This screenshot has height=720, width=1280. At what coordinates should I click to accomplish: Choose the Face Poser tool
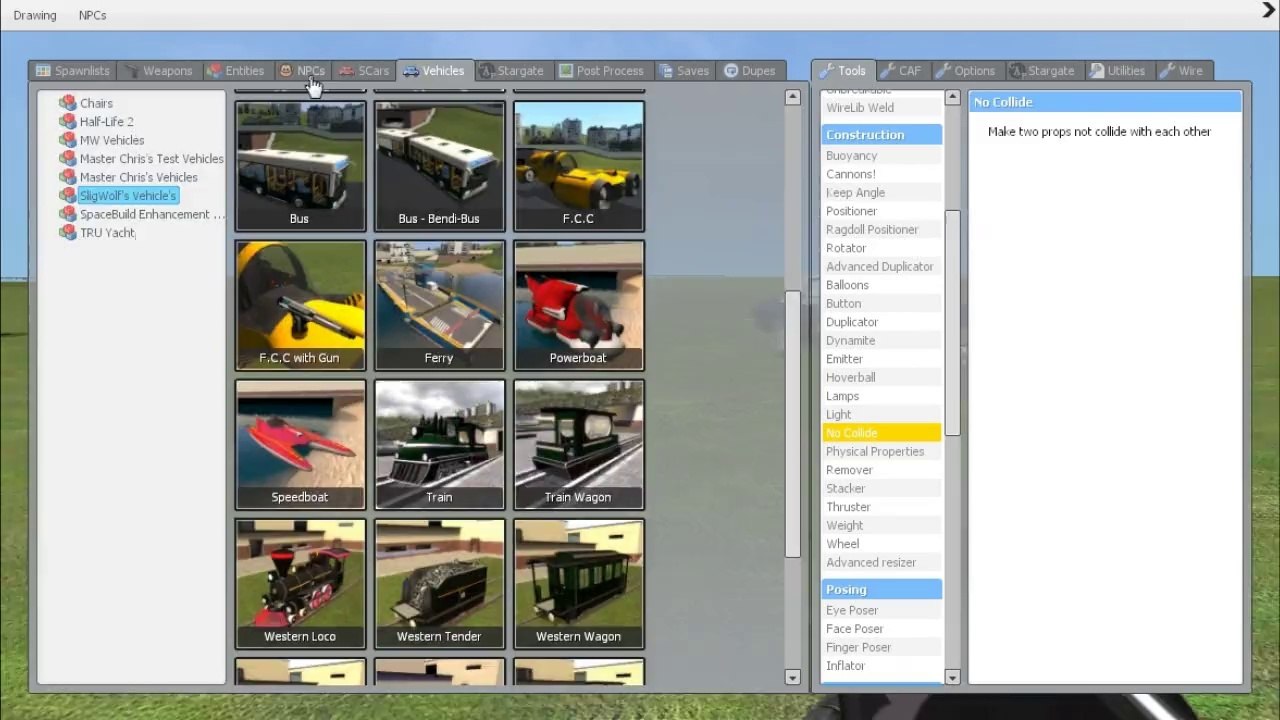(882, 629)
